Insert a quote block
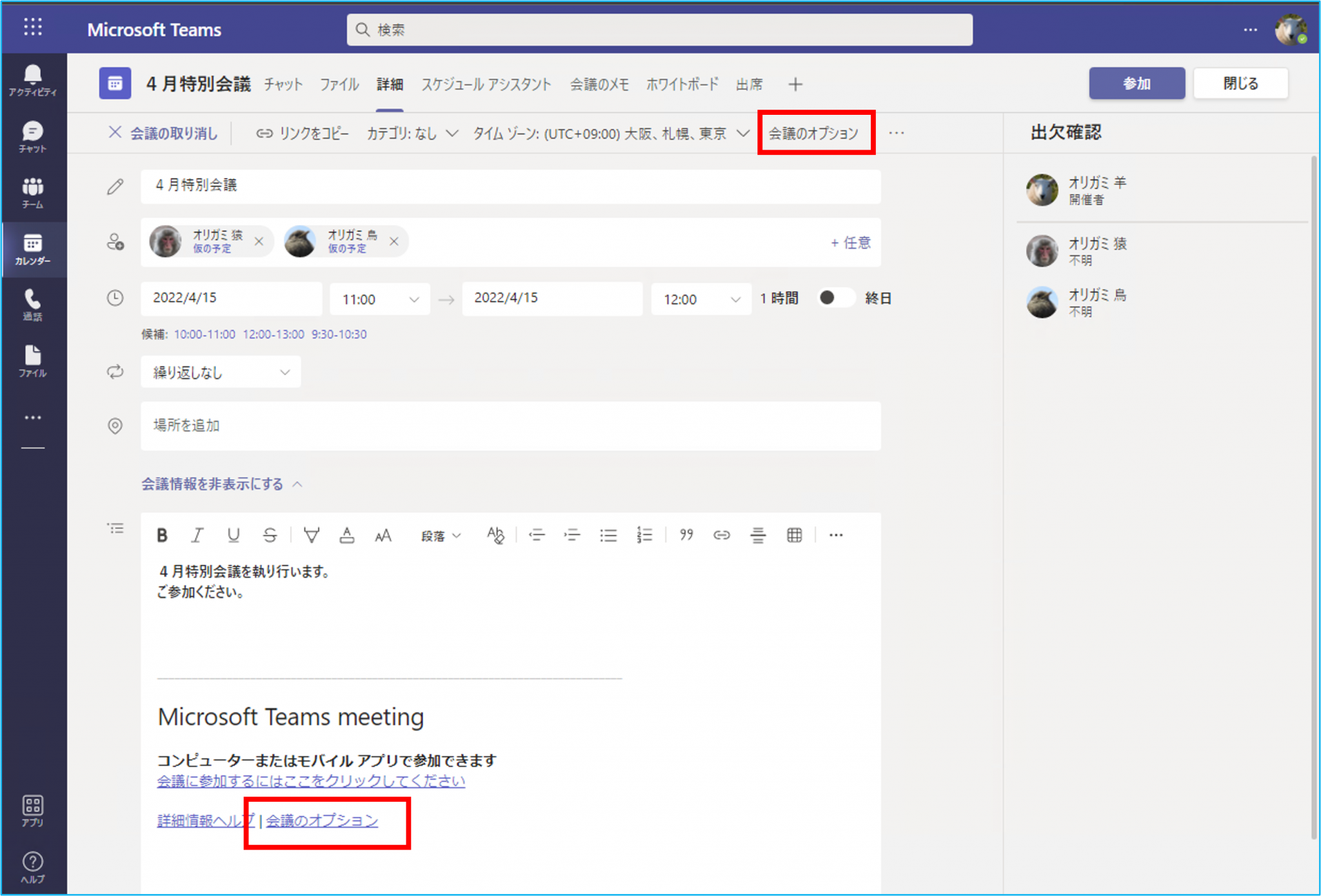The height and width of the screenshot is (896, 1321). [686, 535]
